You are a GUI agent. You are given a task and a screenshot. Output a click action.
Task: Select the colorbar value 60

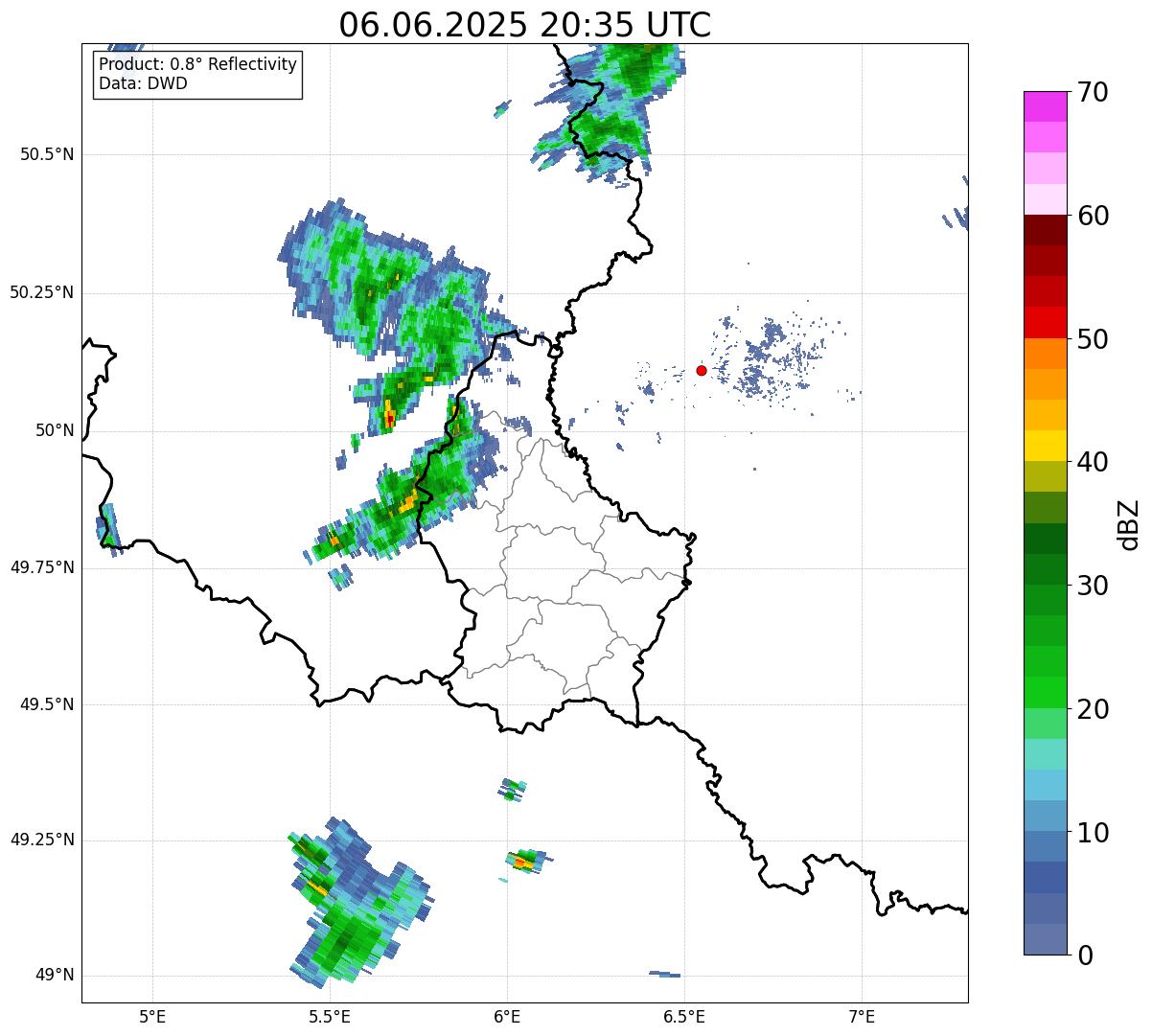[1093, 216]
